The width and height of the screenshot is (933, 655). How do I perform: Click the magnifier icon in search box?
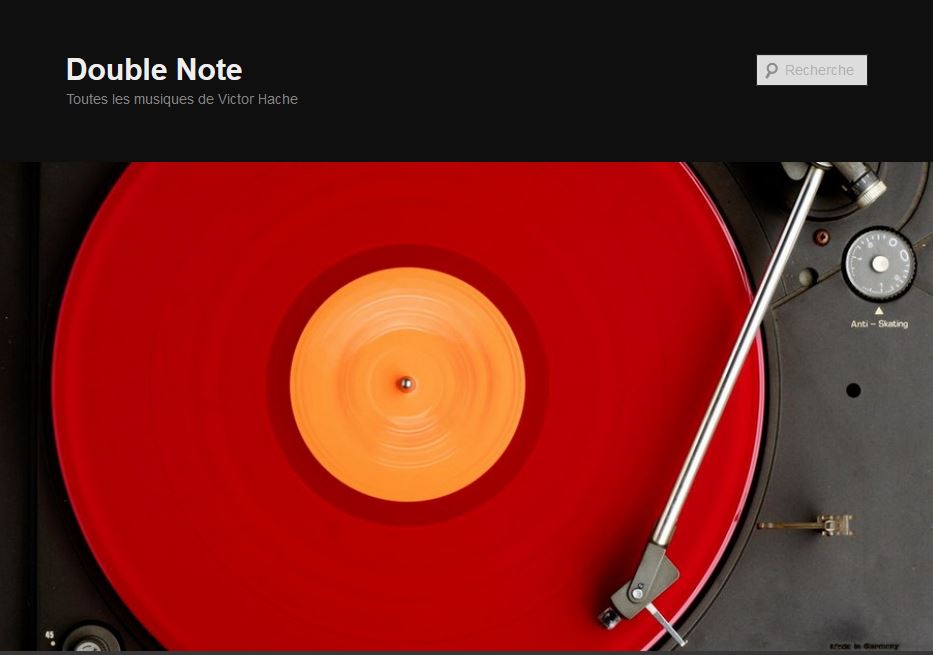coord(772,70)
